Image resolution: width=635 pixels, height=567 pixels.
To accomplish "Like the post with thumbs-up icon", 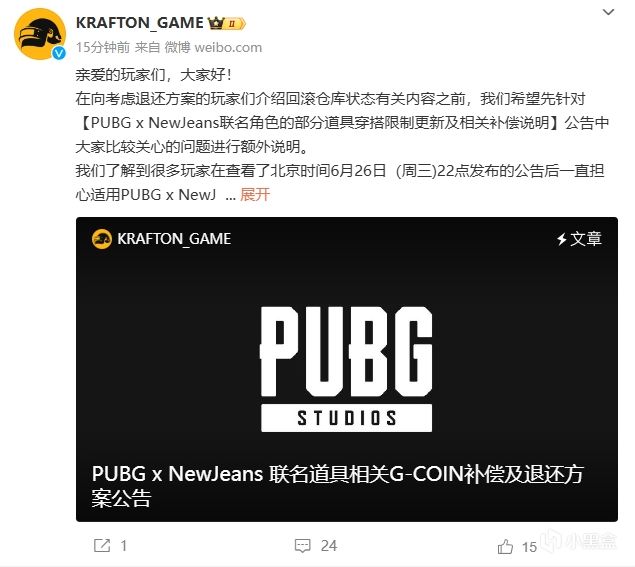I will pos(505,546).
